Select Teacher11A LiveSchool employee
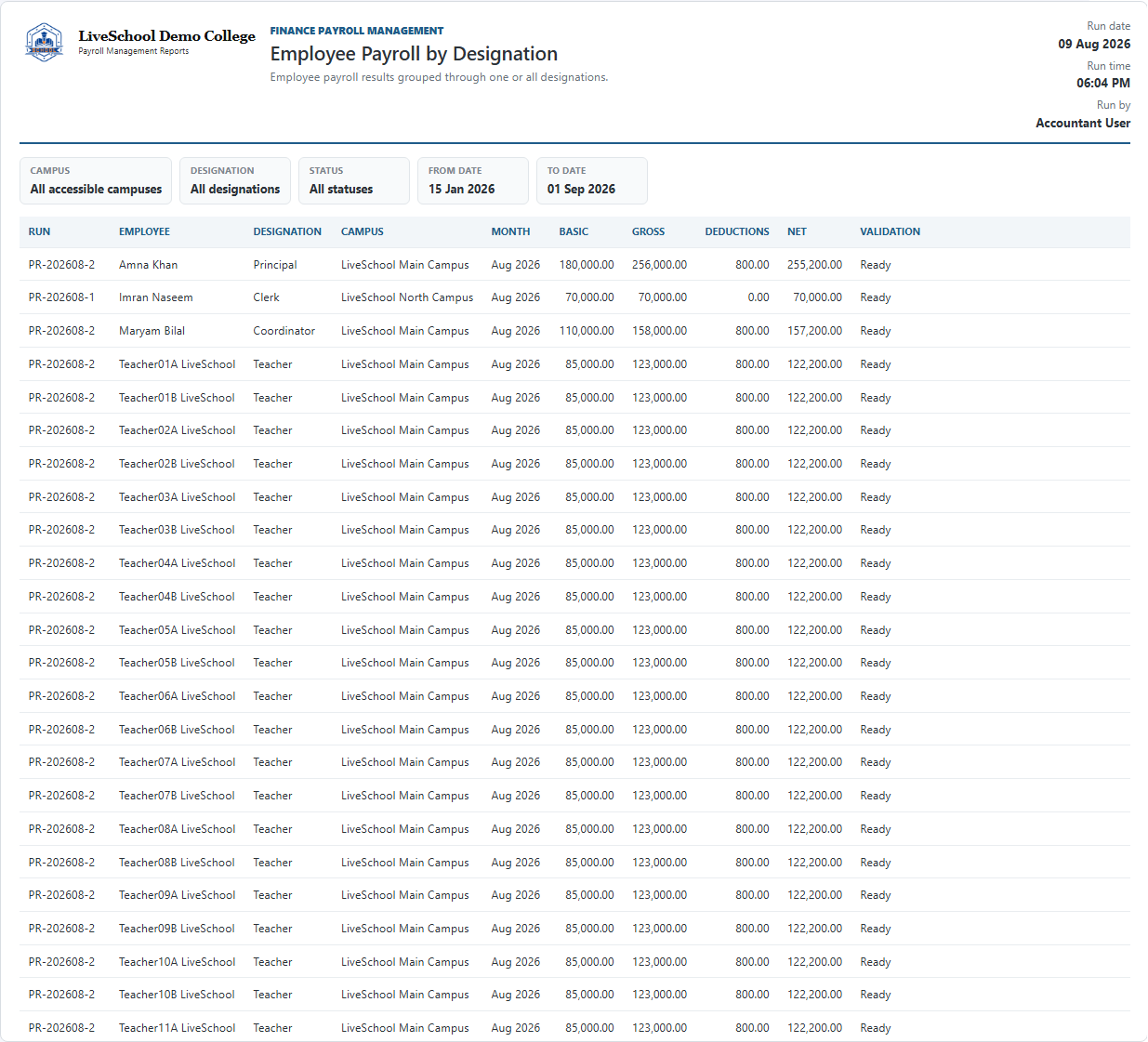 point(177,1028)
